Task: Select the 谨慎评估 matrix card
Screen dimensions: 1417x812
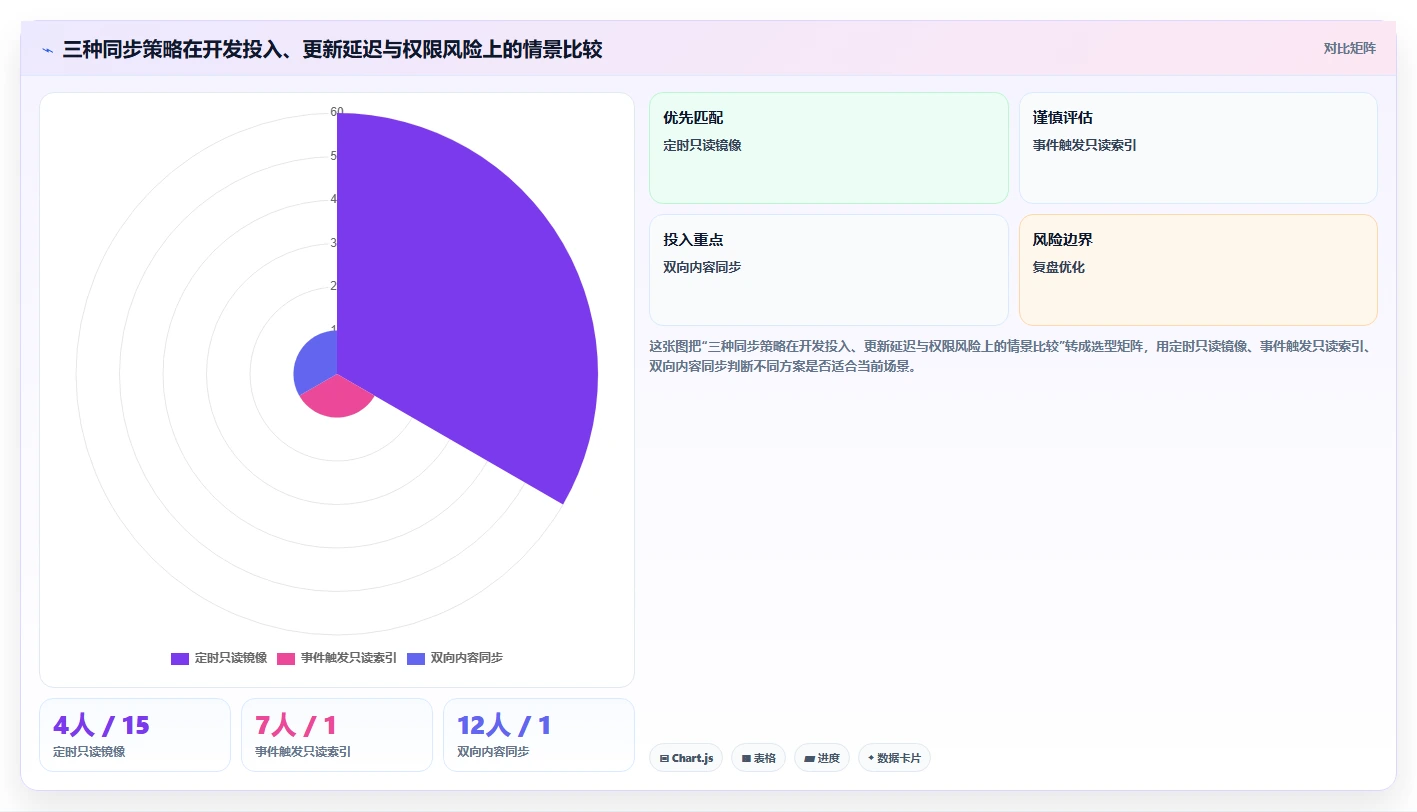Action: tap(1198, 148)
